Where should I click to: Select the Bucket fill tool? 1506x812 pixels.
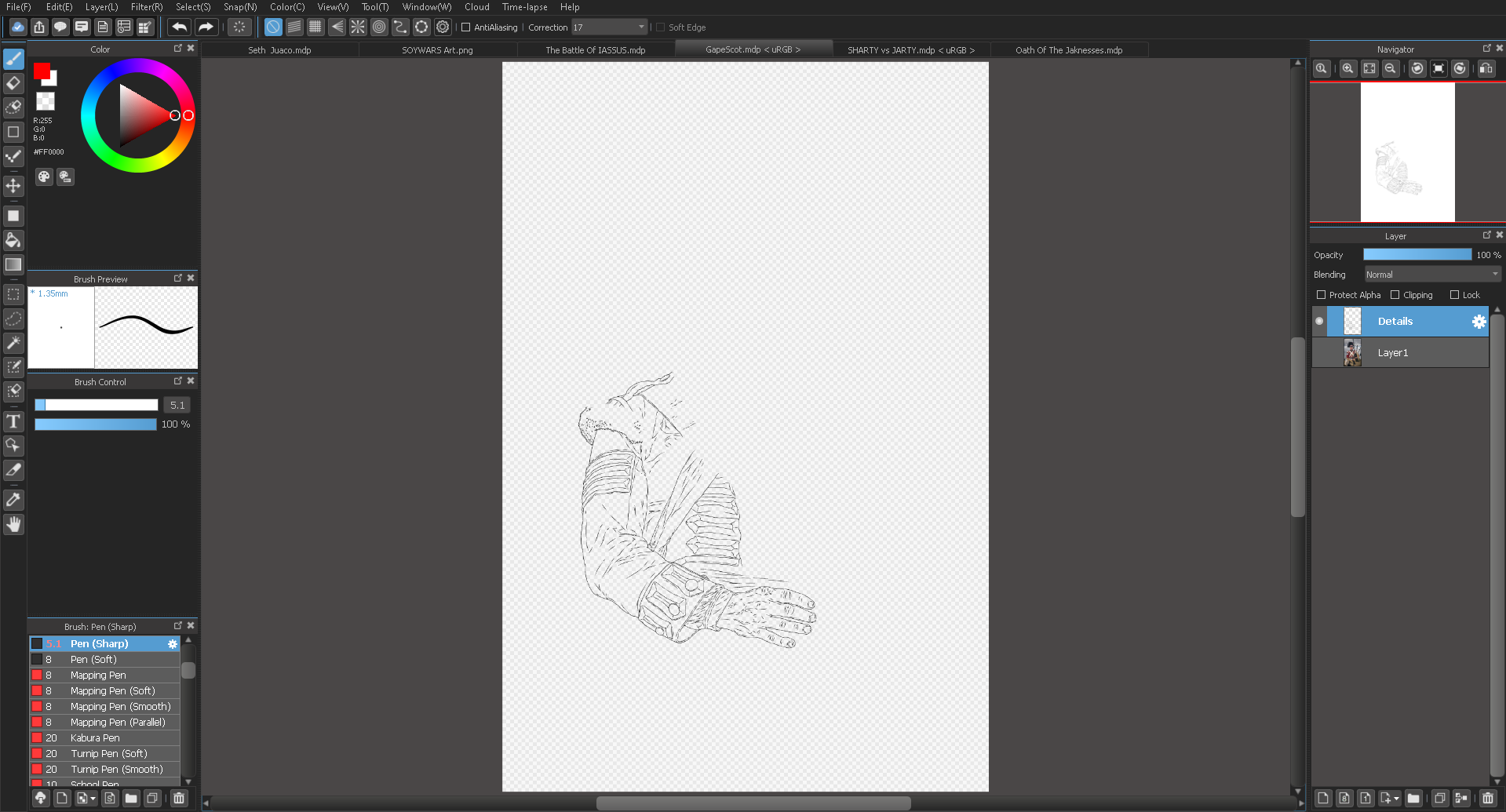[13, 240]
